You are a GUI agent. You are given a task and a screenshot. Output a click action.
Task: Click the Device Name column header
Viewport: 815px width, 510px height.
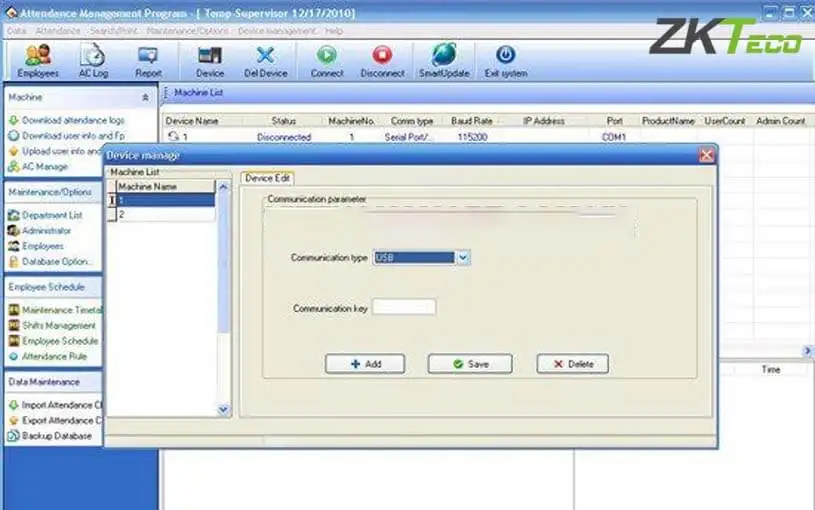[x=192, y=121]
